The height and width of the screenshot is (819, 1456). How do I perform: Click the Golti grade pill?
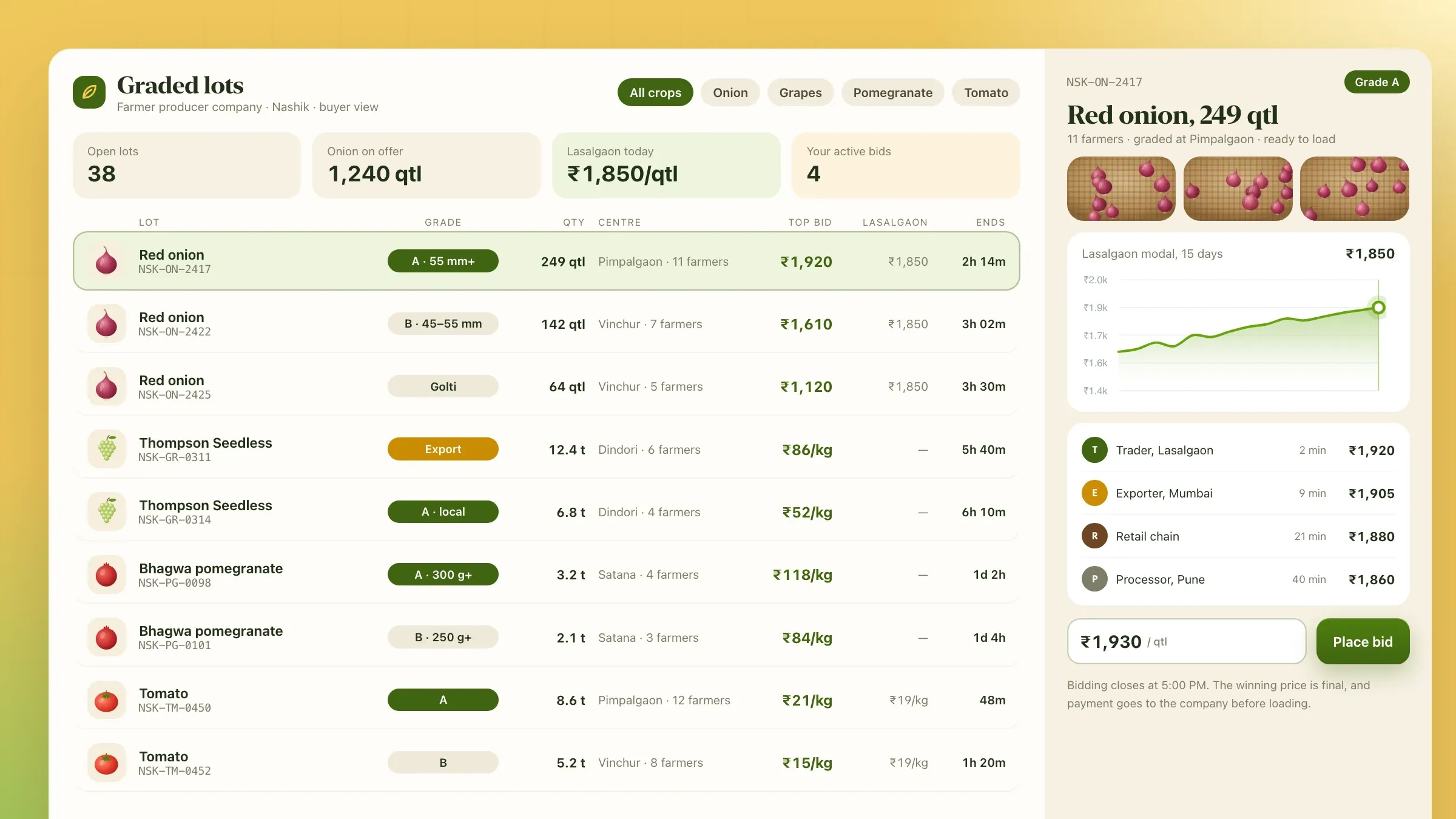tap(443, 386)
